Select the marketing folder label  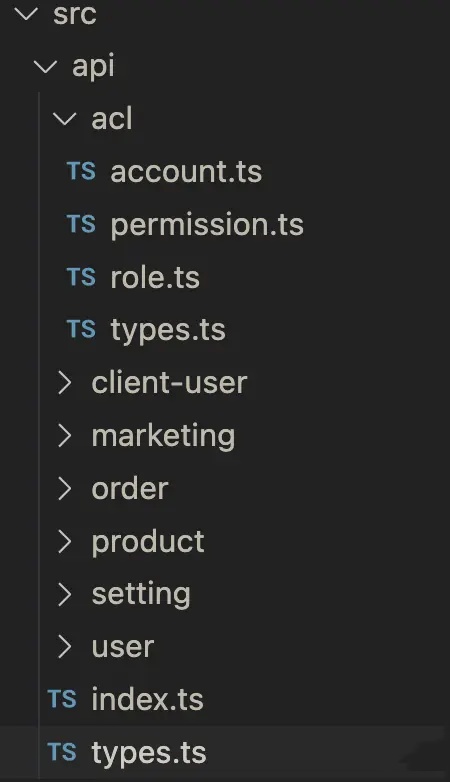[x=163, y=436]
